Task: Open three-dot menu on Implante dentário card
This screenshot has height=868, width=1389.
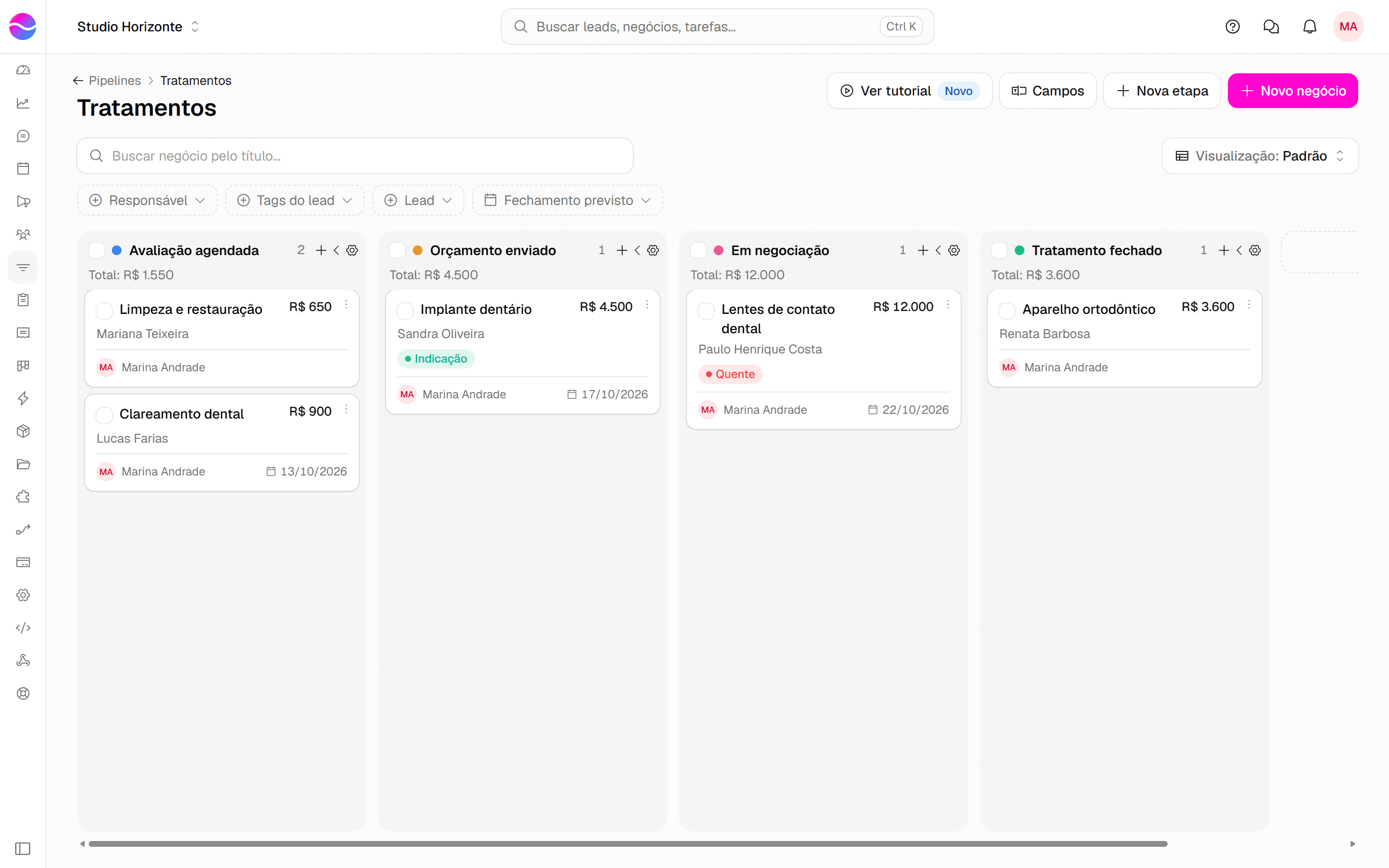Action: (647, 305)
